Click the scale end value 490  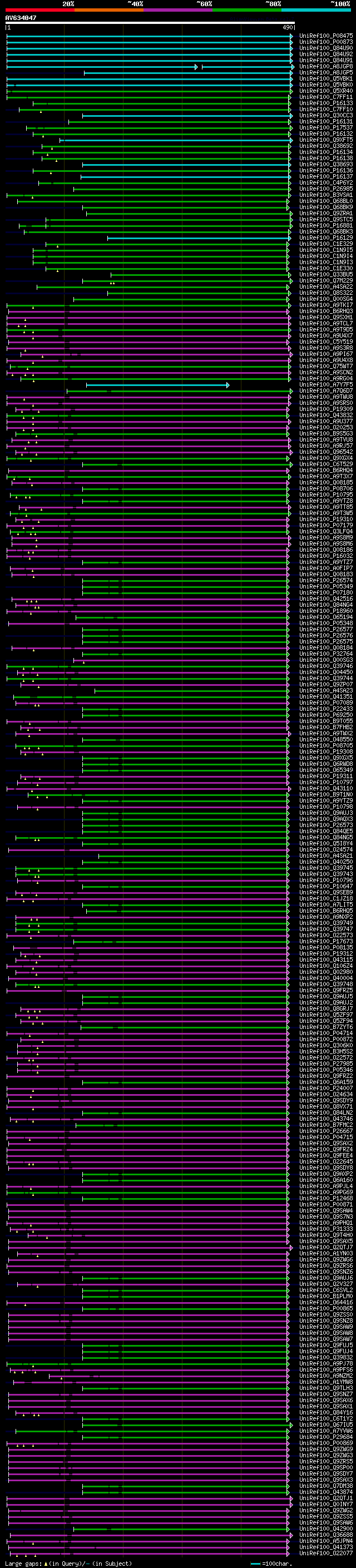click(288, 27)
